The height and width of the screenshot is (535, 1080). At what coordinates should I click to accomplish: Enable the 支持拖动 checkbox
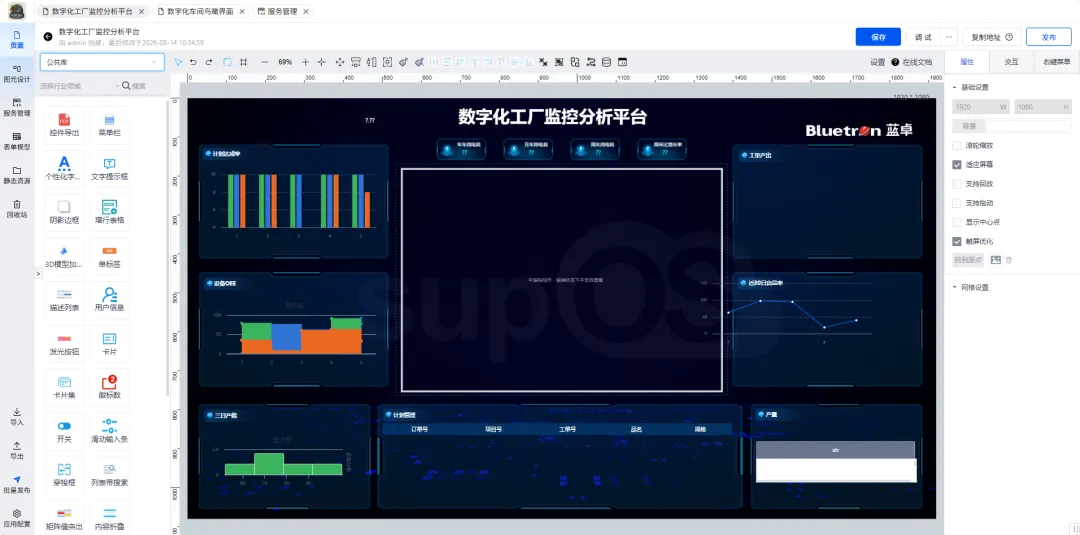click(957, 203)
